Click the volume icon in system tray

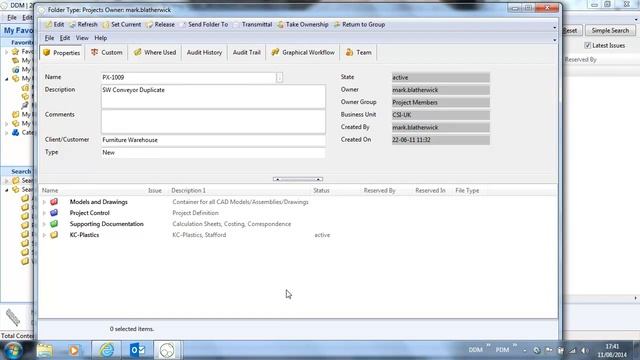click(x=584, y=351)
